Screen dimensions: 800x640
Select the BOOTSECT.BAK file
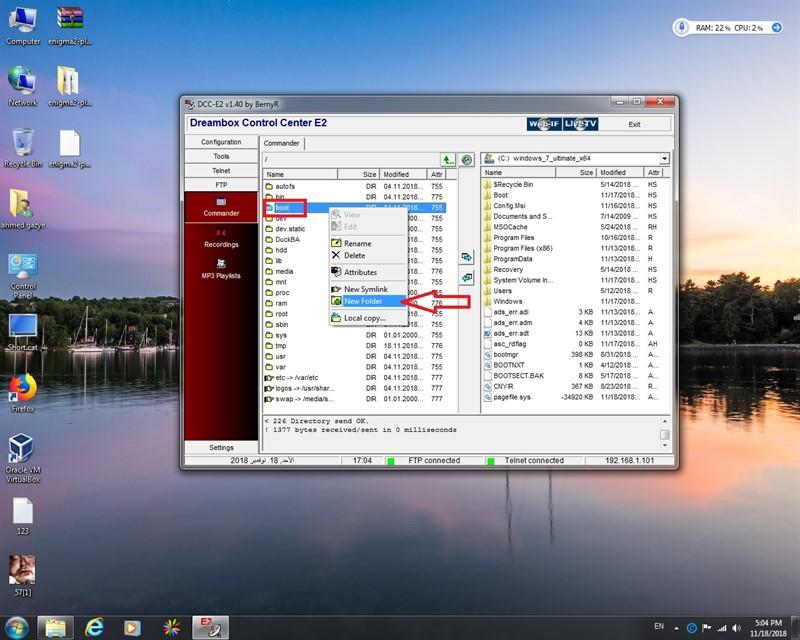[574, 376]
